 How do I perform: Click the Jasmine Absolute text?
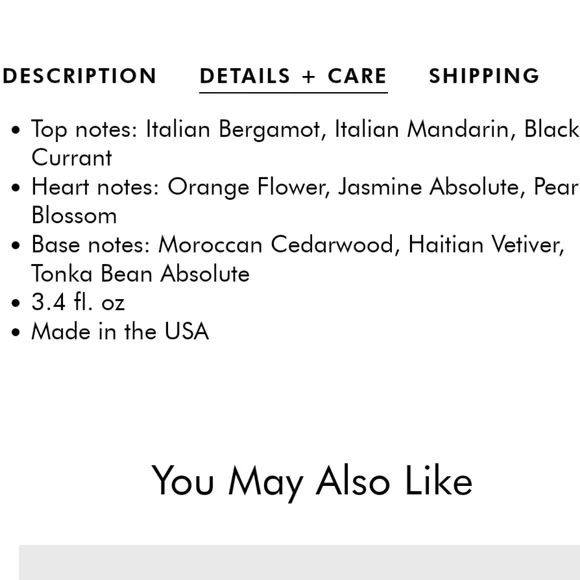(x=429, y=187)
